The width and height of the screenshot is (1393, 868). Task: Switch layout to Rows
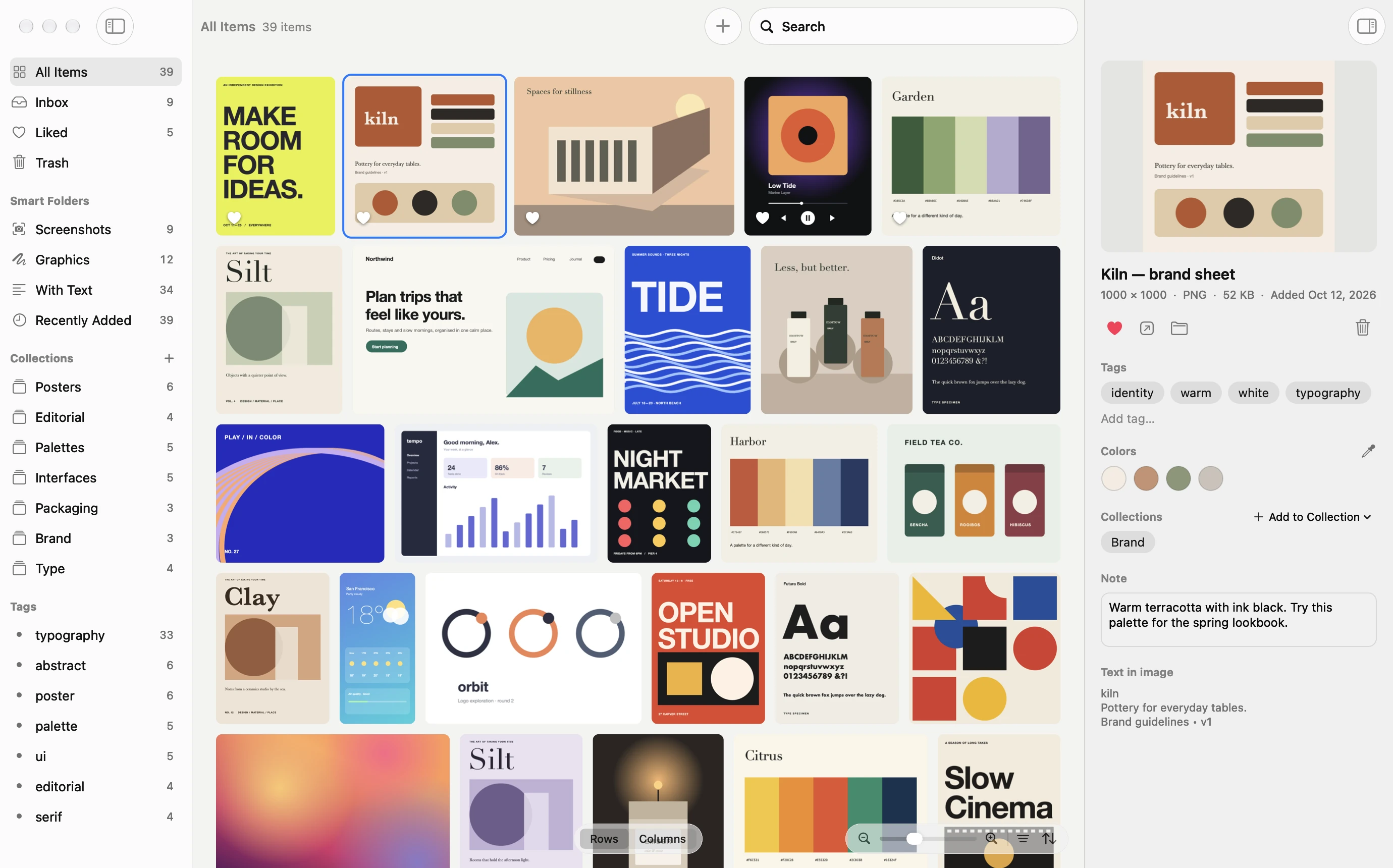point(604,838)
